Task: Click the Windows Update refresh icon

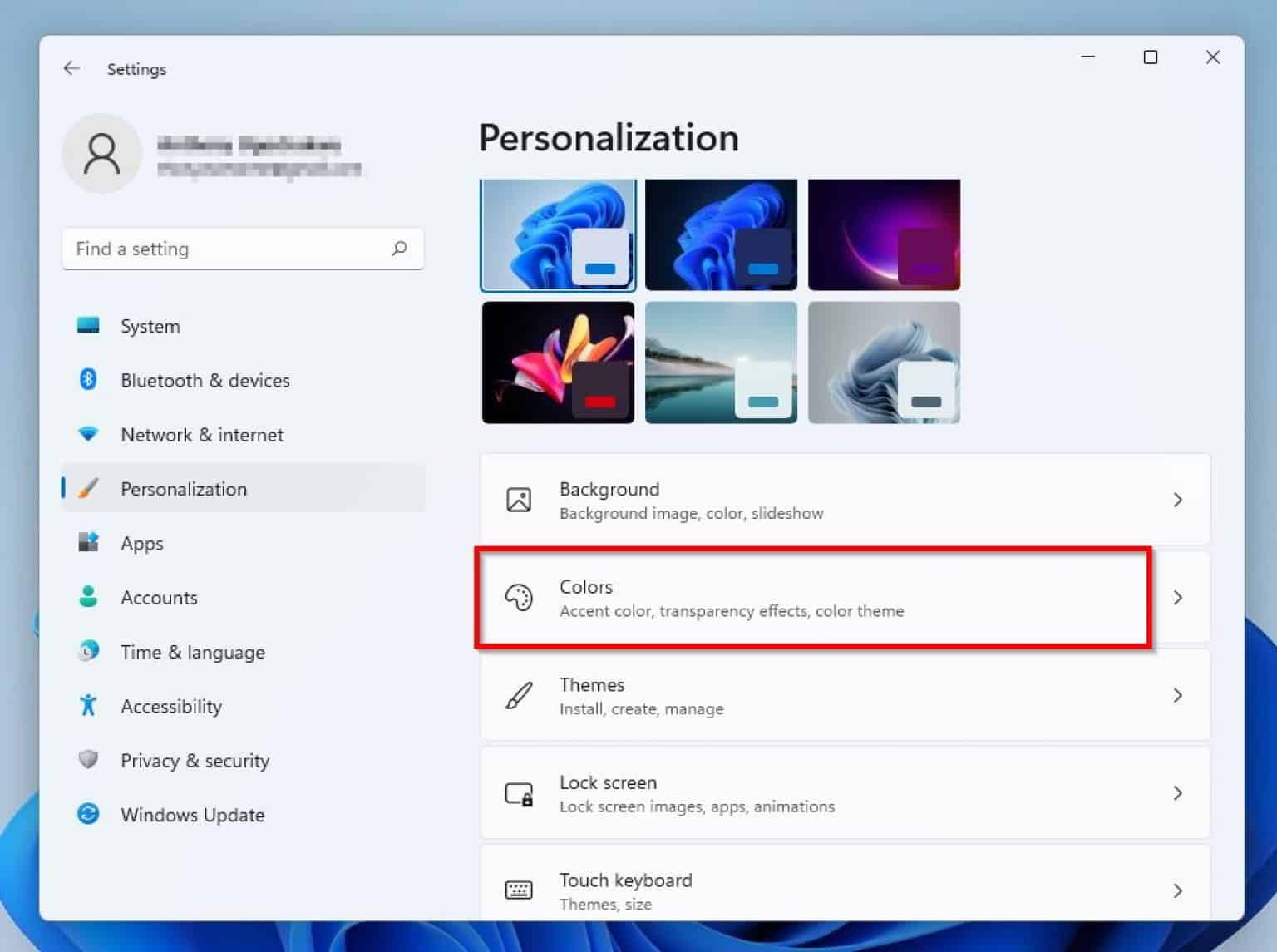Action: click(88, 814)
